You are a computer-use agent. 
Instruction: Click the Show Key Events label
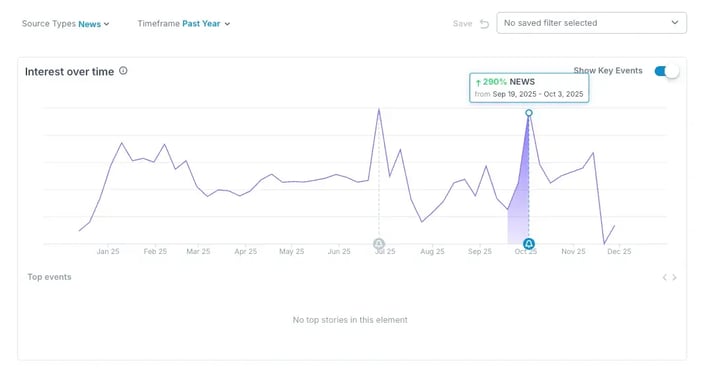point(608,70)
